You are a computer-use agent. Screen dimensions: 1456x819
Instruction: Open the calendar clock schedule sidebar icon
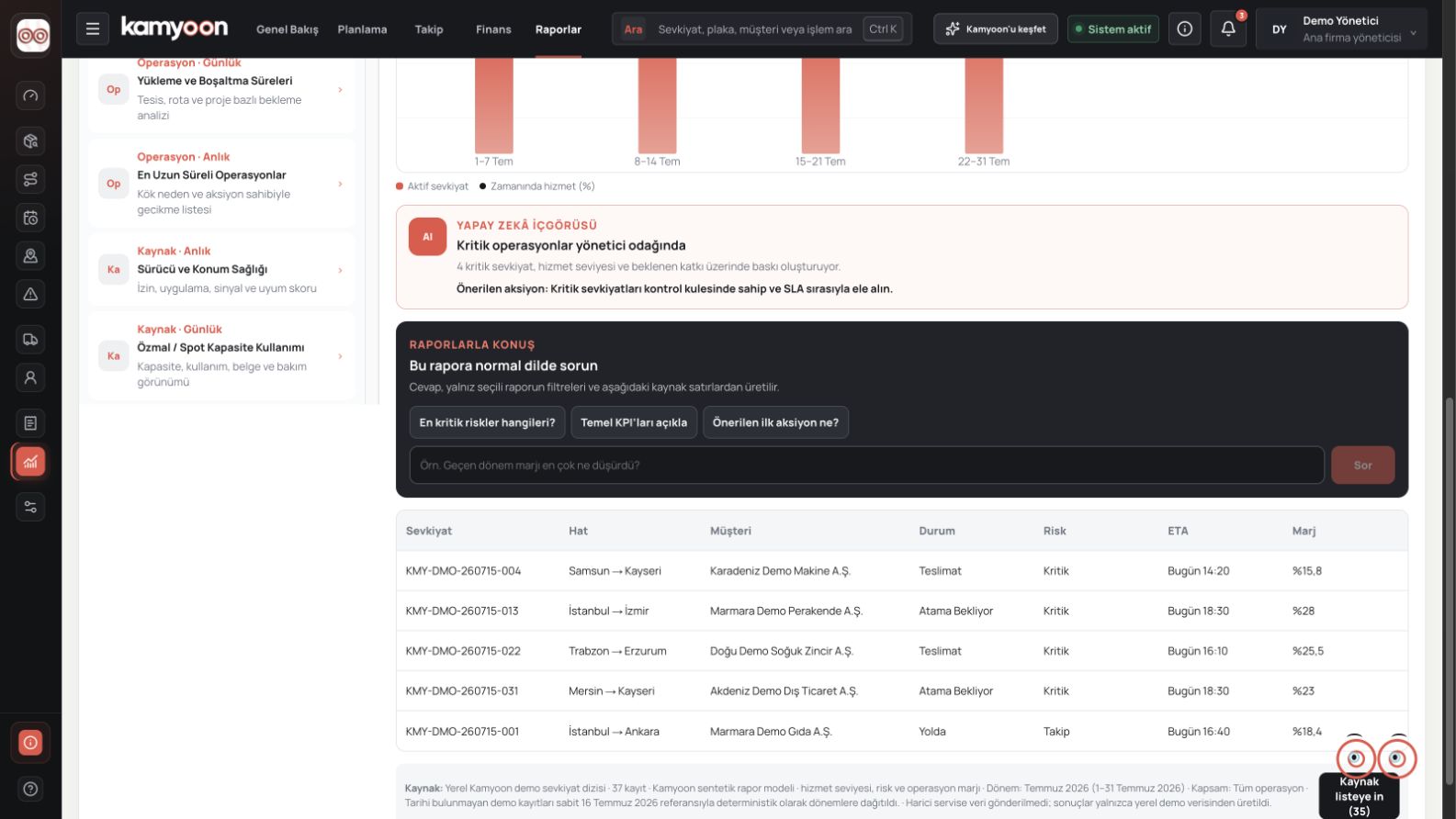[30, 218]
